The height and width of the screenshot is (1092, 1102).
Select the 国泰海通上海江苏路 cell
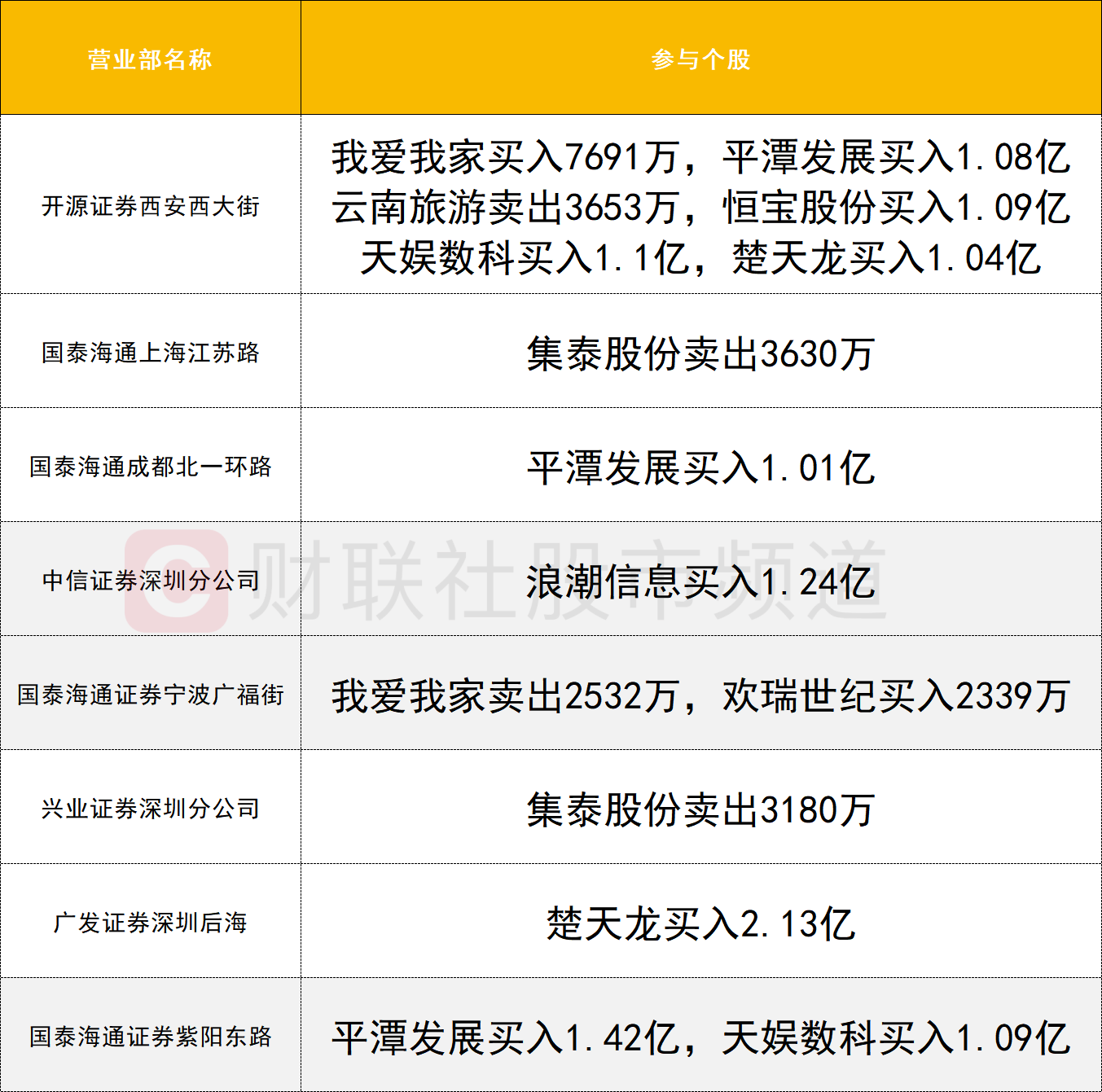click(x=151, y=353)
